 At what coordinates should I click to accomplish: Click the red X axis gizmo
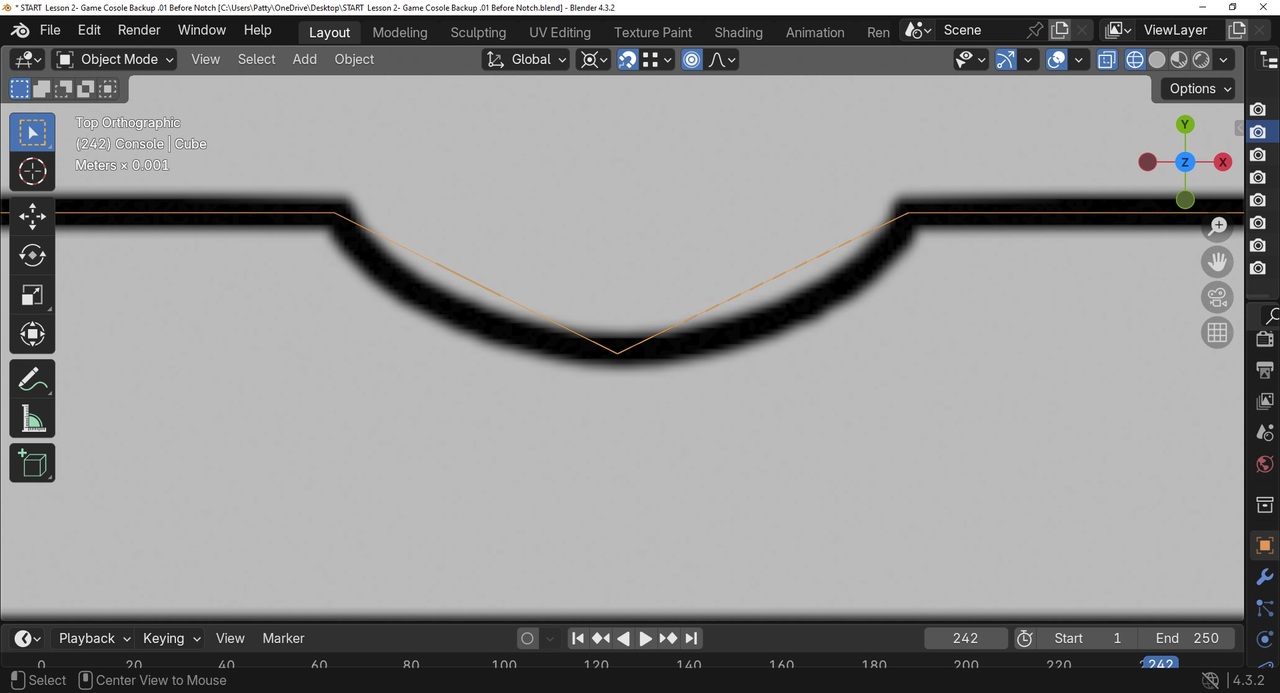tap(1222, 162)
